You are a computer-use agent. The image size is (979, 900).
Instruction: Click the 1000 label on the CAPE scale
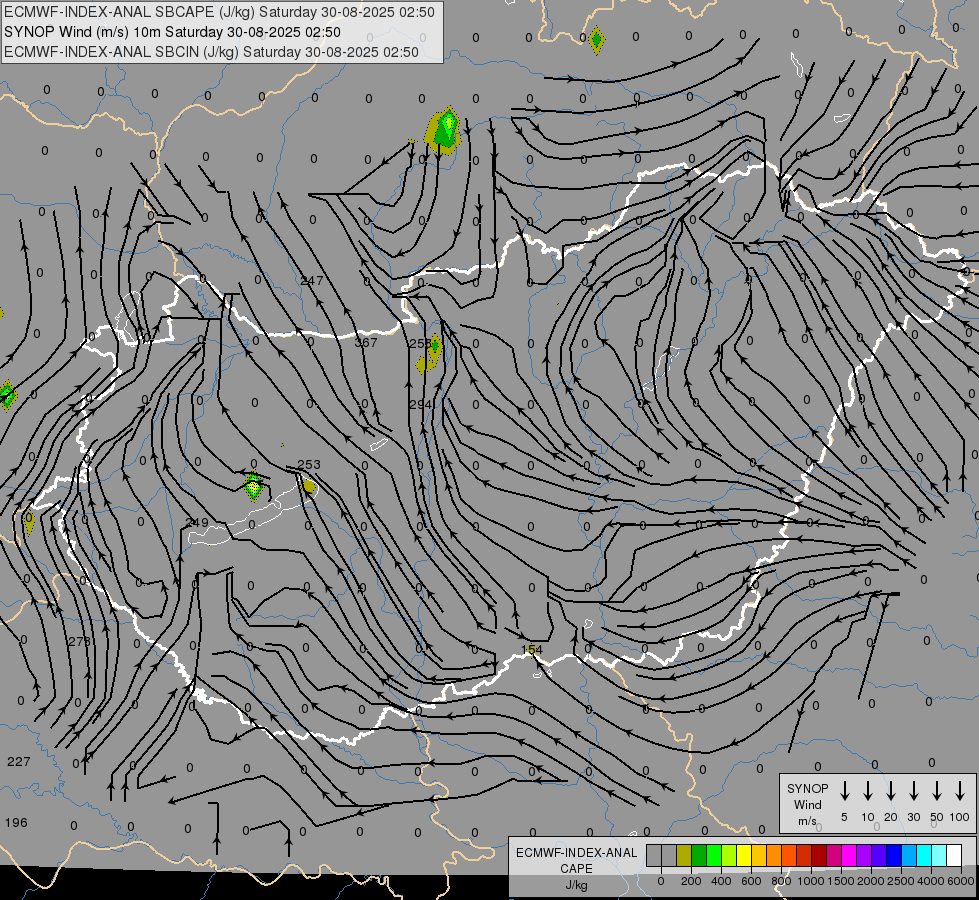pyautogui.click(x=810, y=881)
